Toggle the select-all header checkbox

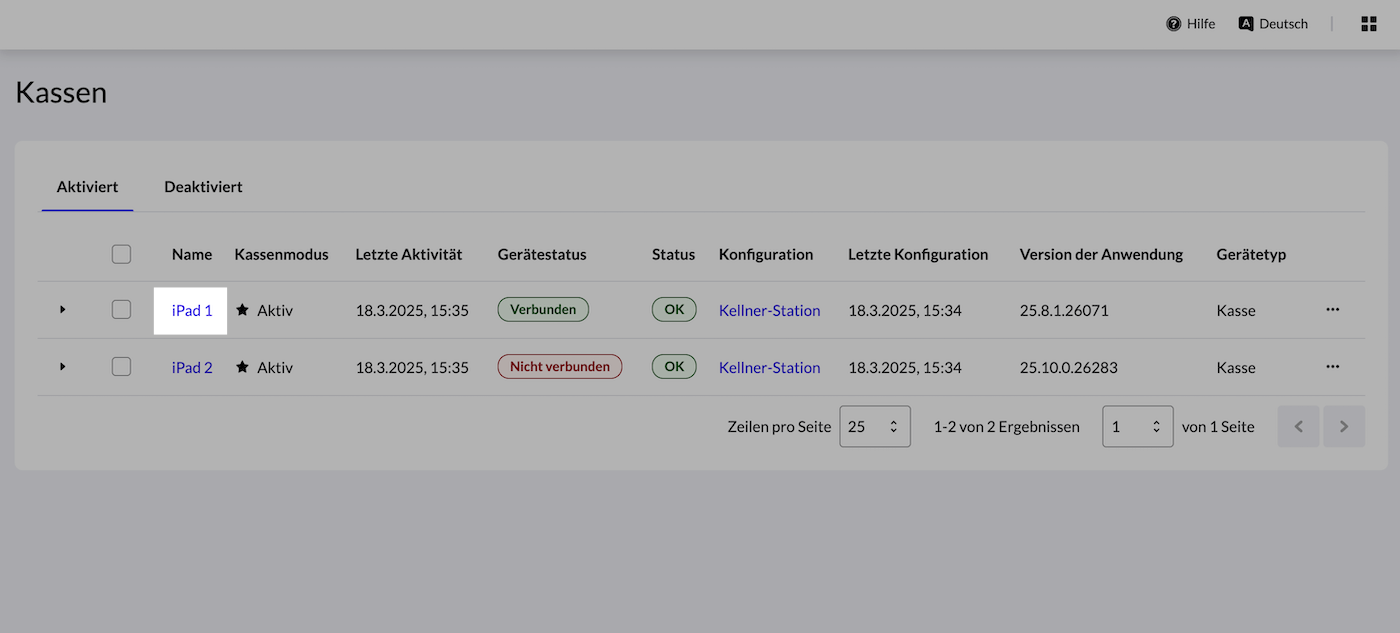pyautogui.click(x=121, y=254)
